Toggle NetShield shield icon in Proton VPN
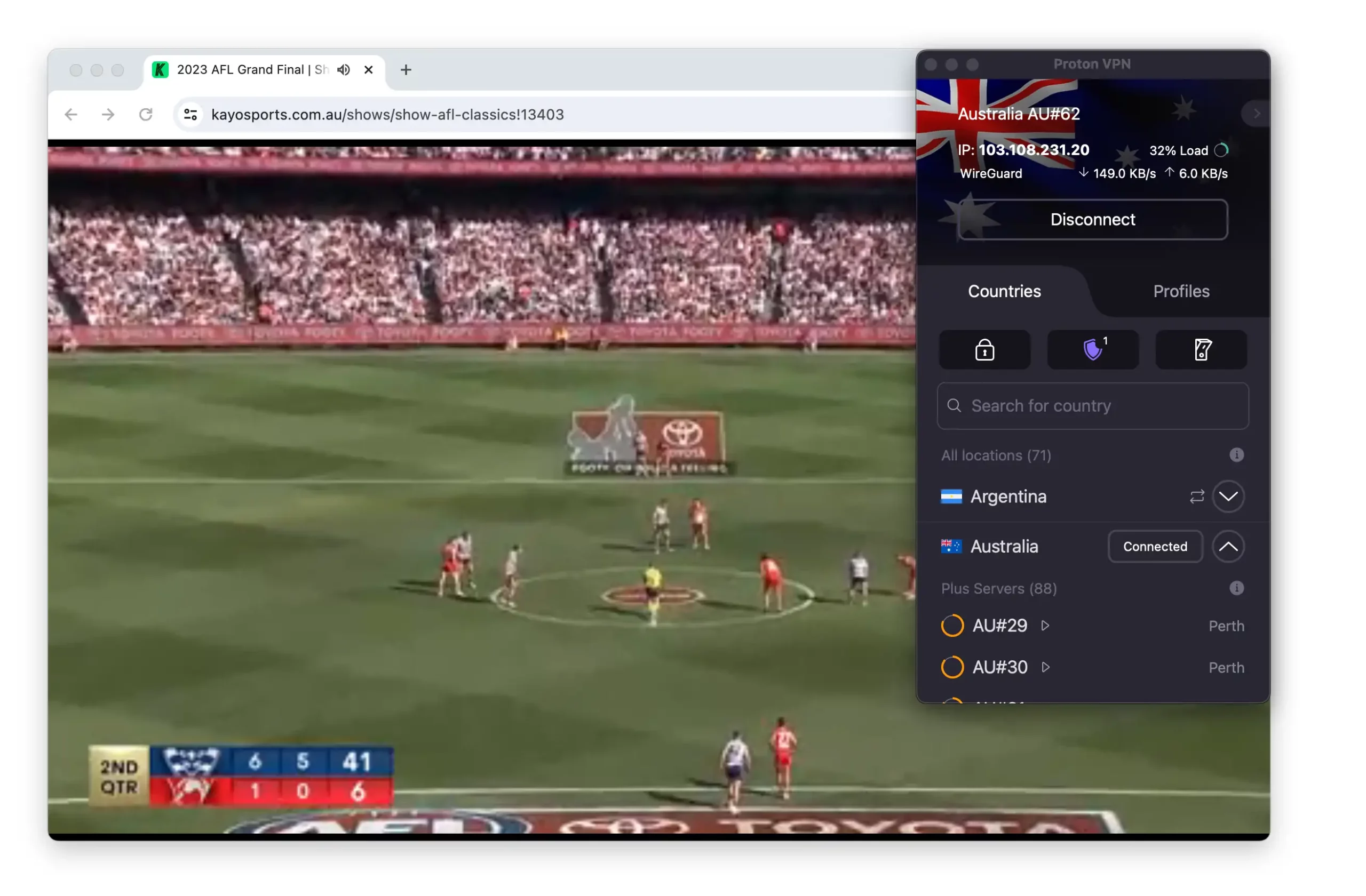Screen dimensions: 1366x896 [x=1093, y=349]
